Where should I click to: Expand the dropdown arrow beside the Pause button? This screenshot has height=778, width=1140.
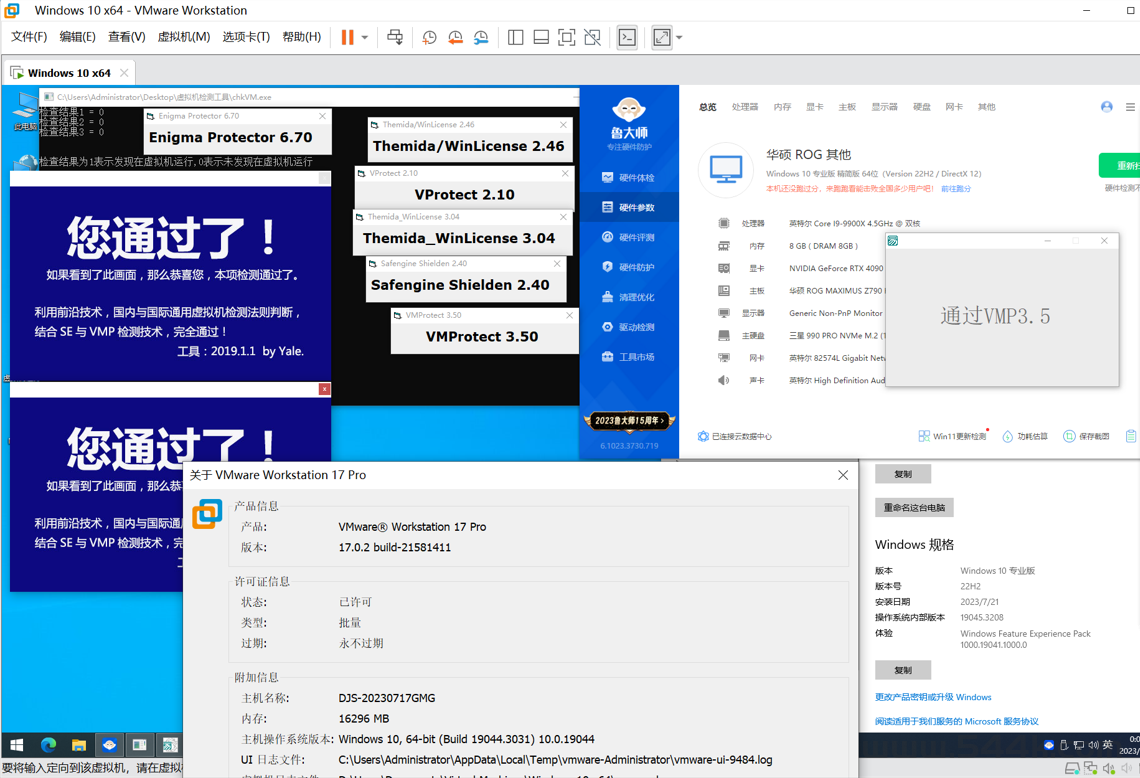coord(365,38)
